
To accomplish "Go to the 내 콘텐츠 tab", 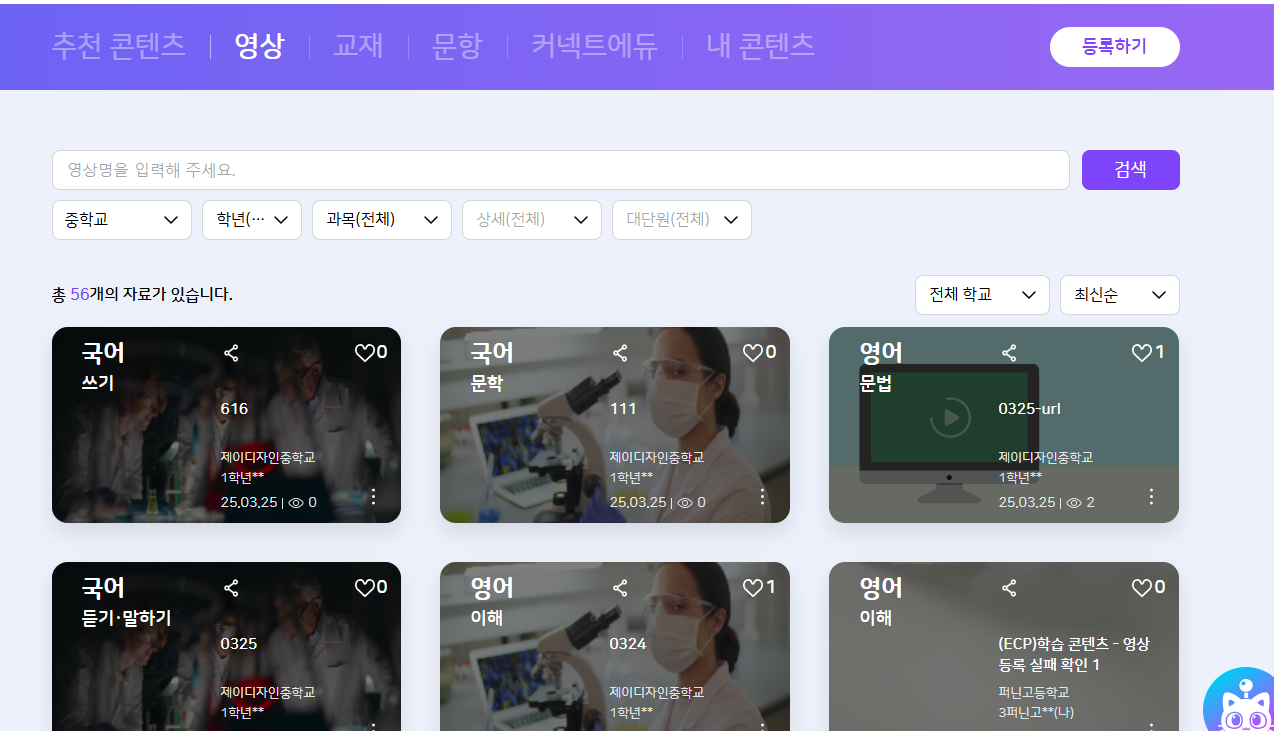I will pyautogui.click(x=760, y=45).
